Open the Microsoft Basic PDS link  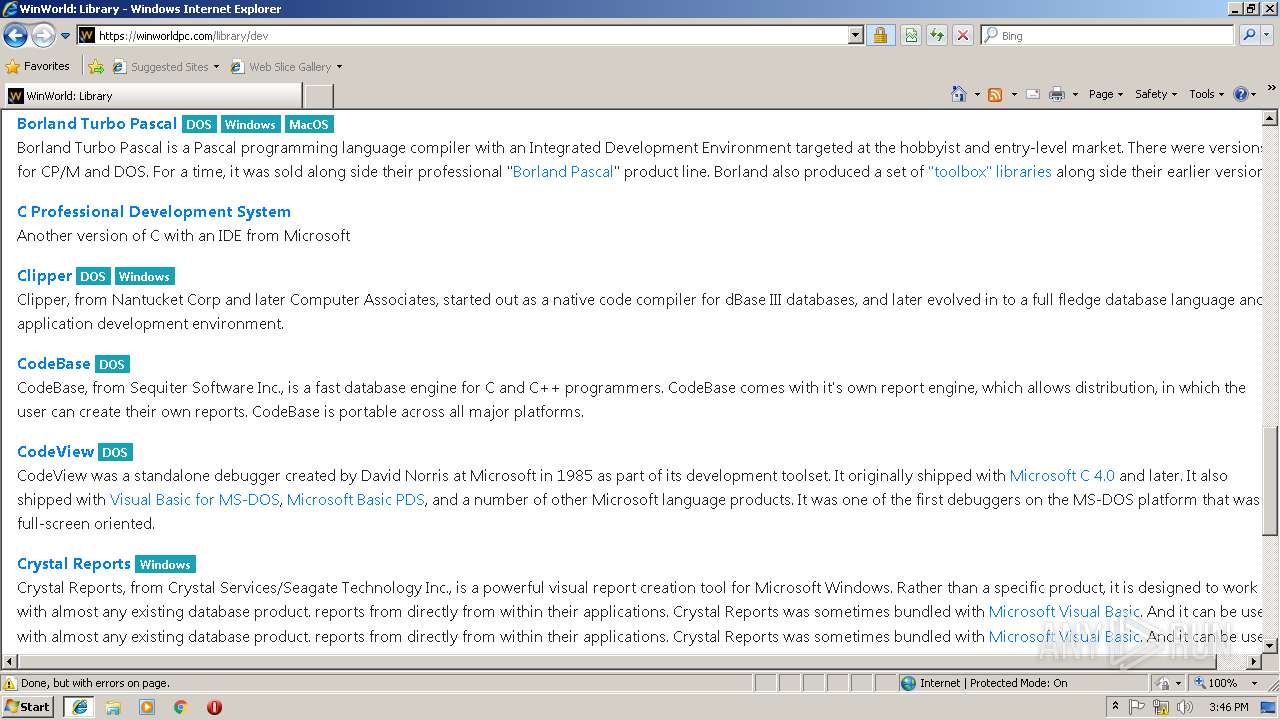click(x=356, y=500)
